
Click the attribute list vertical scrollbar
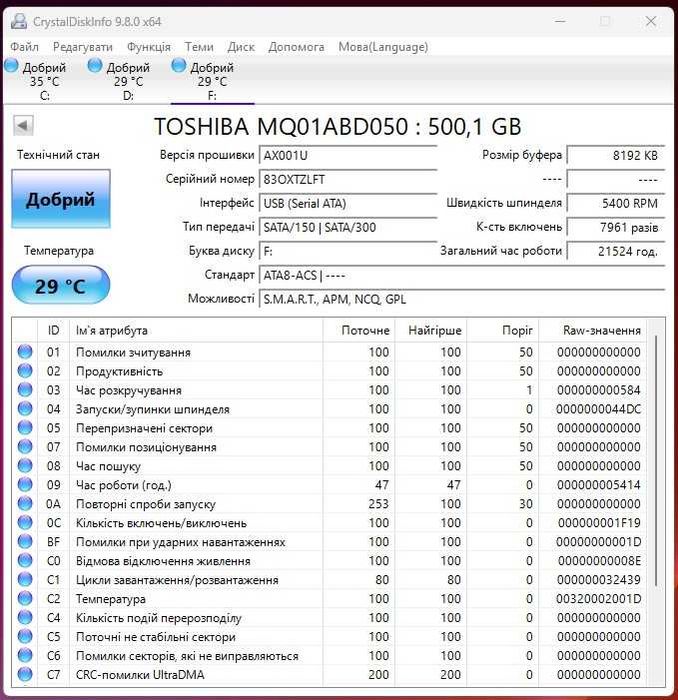coord(656,461)
